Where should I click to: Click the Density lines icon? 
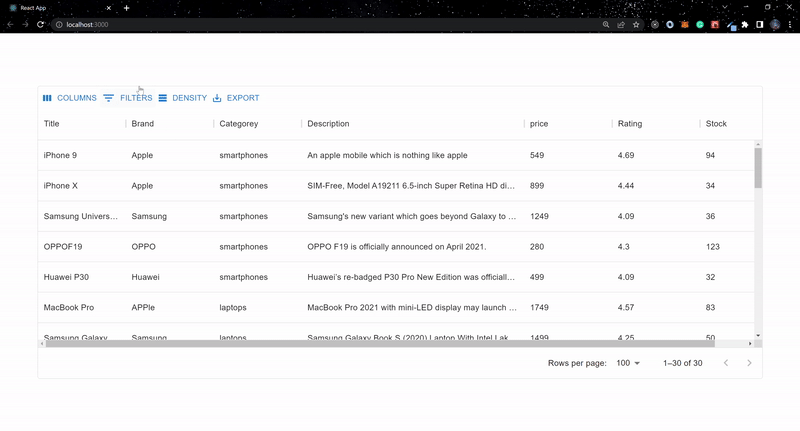[x=163, y=98]
